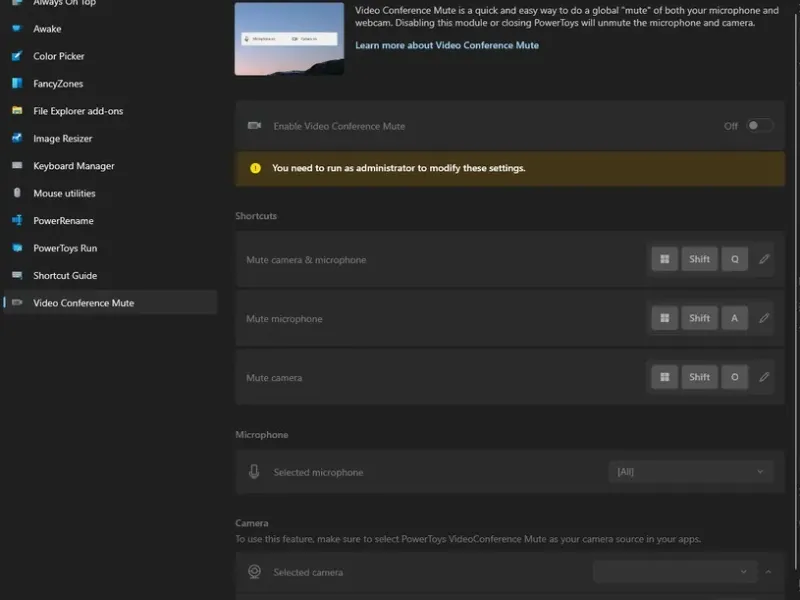Click the Mute camera row label
The width and height of the screenshot is (800, 600).
274,378
